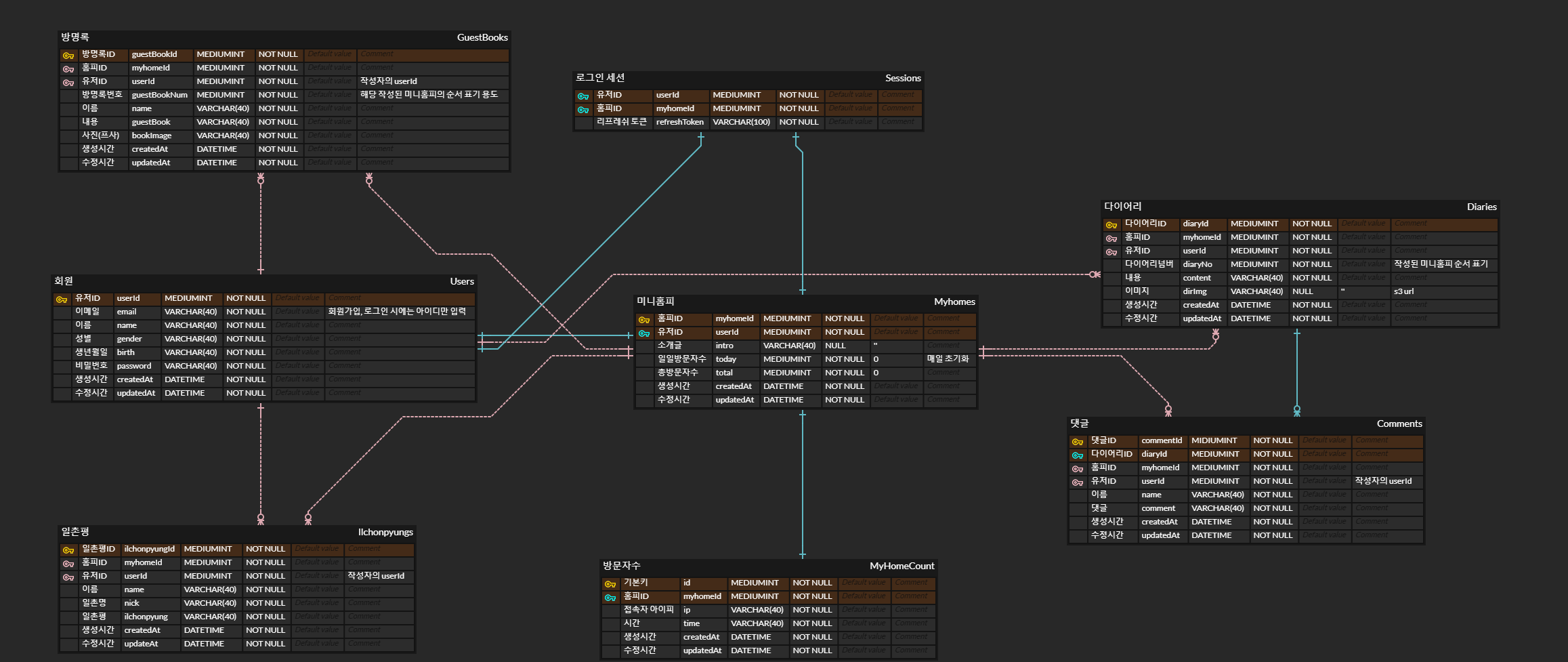Viewport: 1568px width, 662px height.
Task: Click the Sessions table name
Action: click(x=903, y=78)
